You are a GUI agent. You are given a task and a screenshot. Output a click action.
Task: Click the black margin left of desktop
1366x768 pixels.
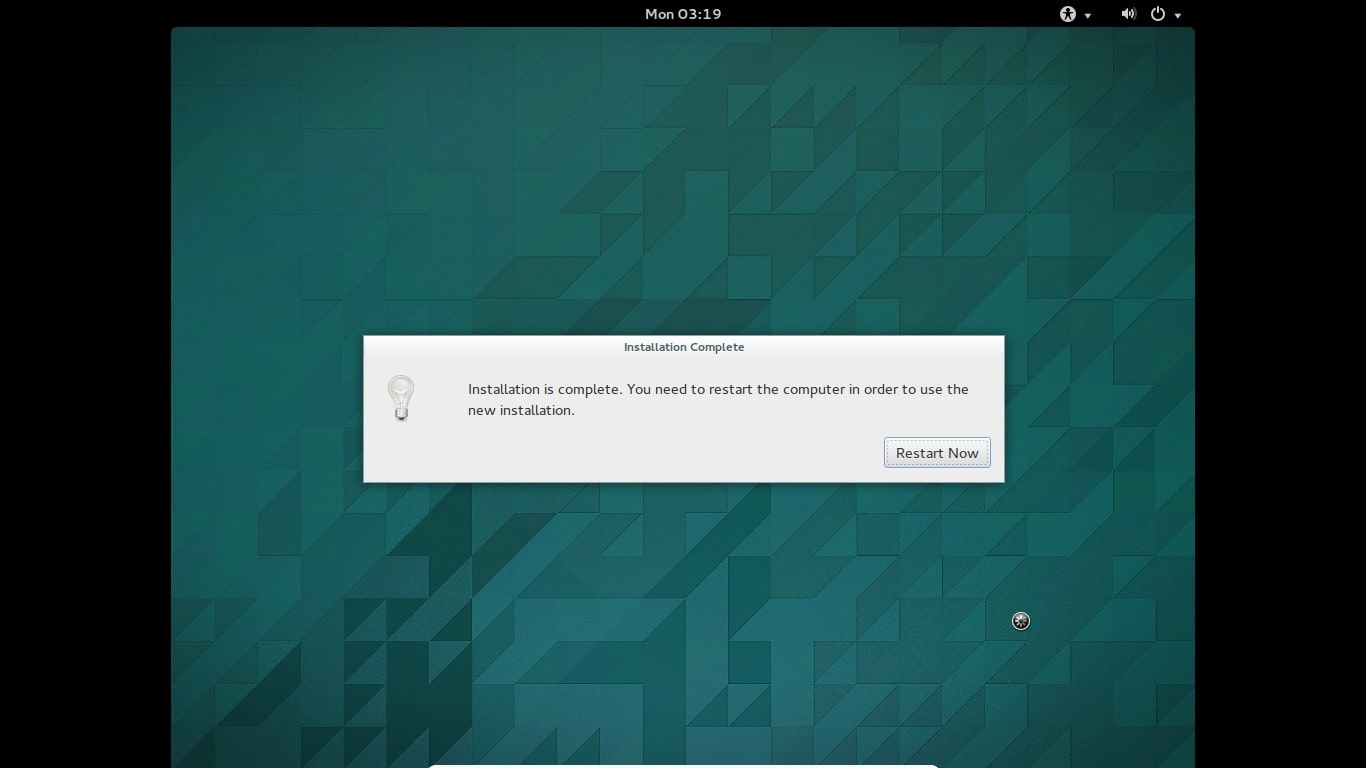[x=85, y=400]
